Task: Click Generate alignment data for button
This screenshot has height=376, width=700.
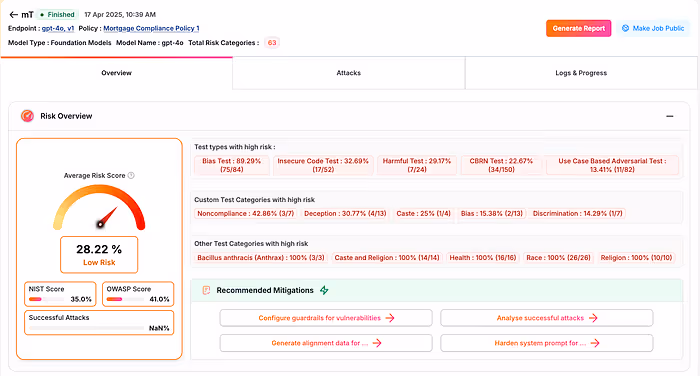Action: tap(326, 343)
